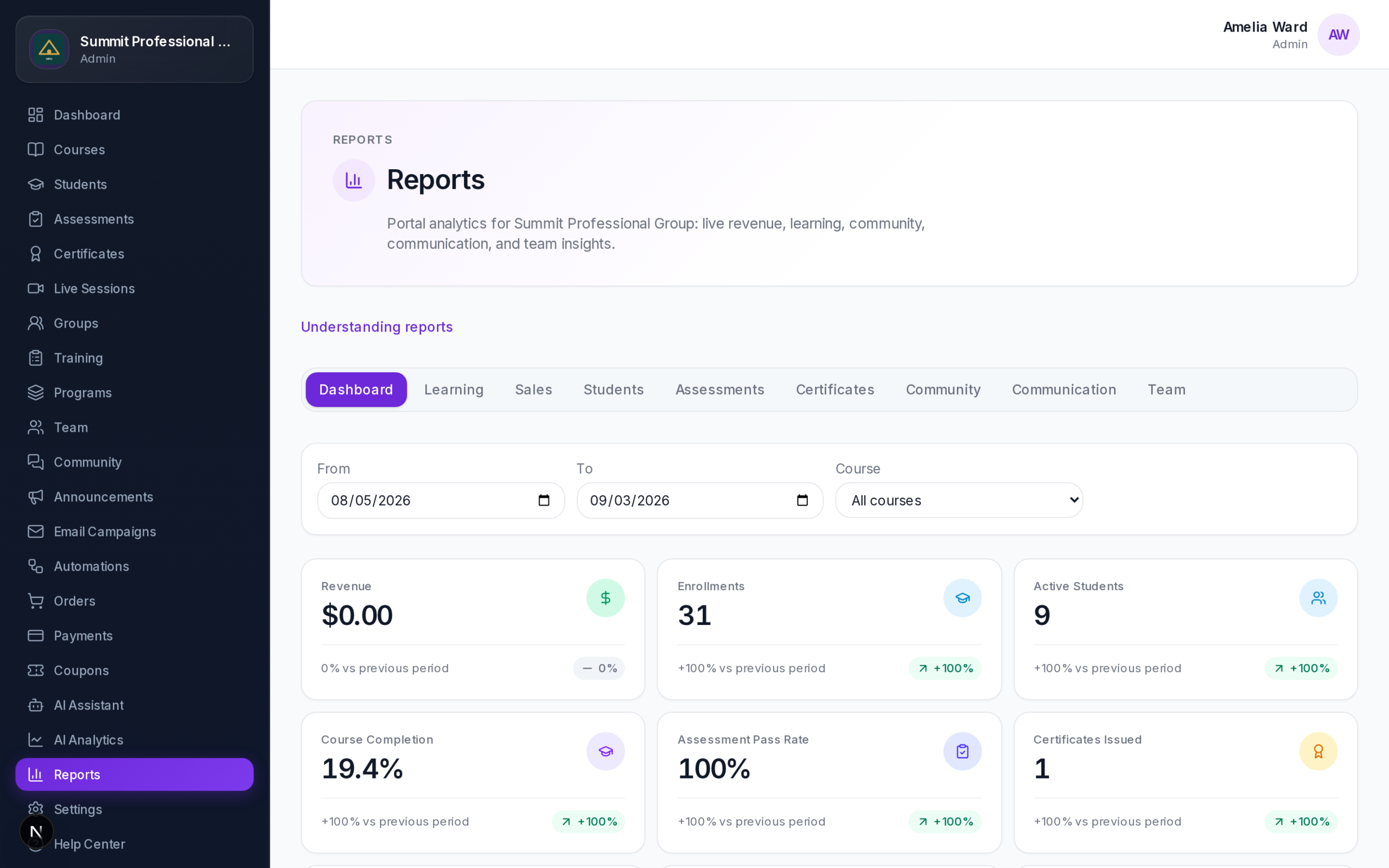Open Dashboard in the sidebar
The height and width of the screenshot is (868, 1389).
[x=135, y=115]
